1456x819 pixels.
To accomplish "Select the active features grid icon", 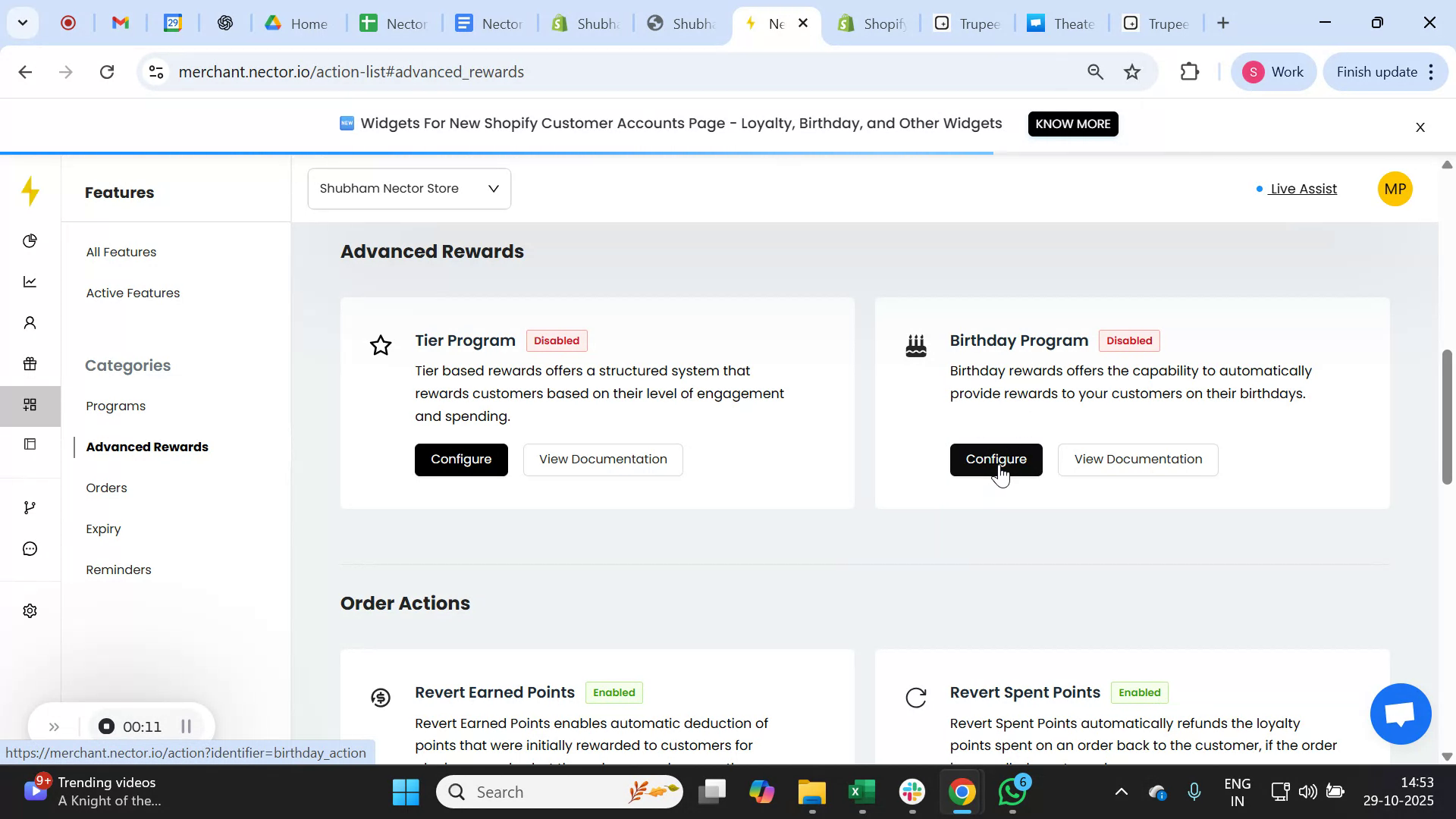I will (x=30, y=405).
